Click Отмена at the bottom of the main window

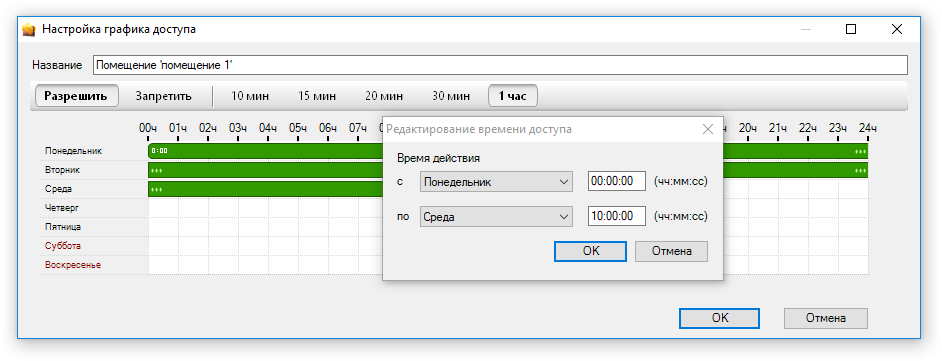tap(825, 318)
